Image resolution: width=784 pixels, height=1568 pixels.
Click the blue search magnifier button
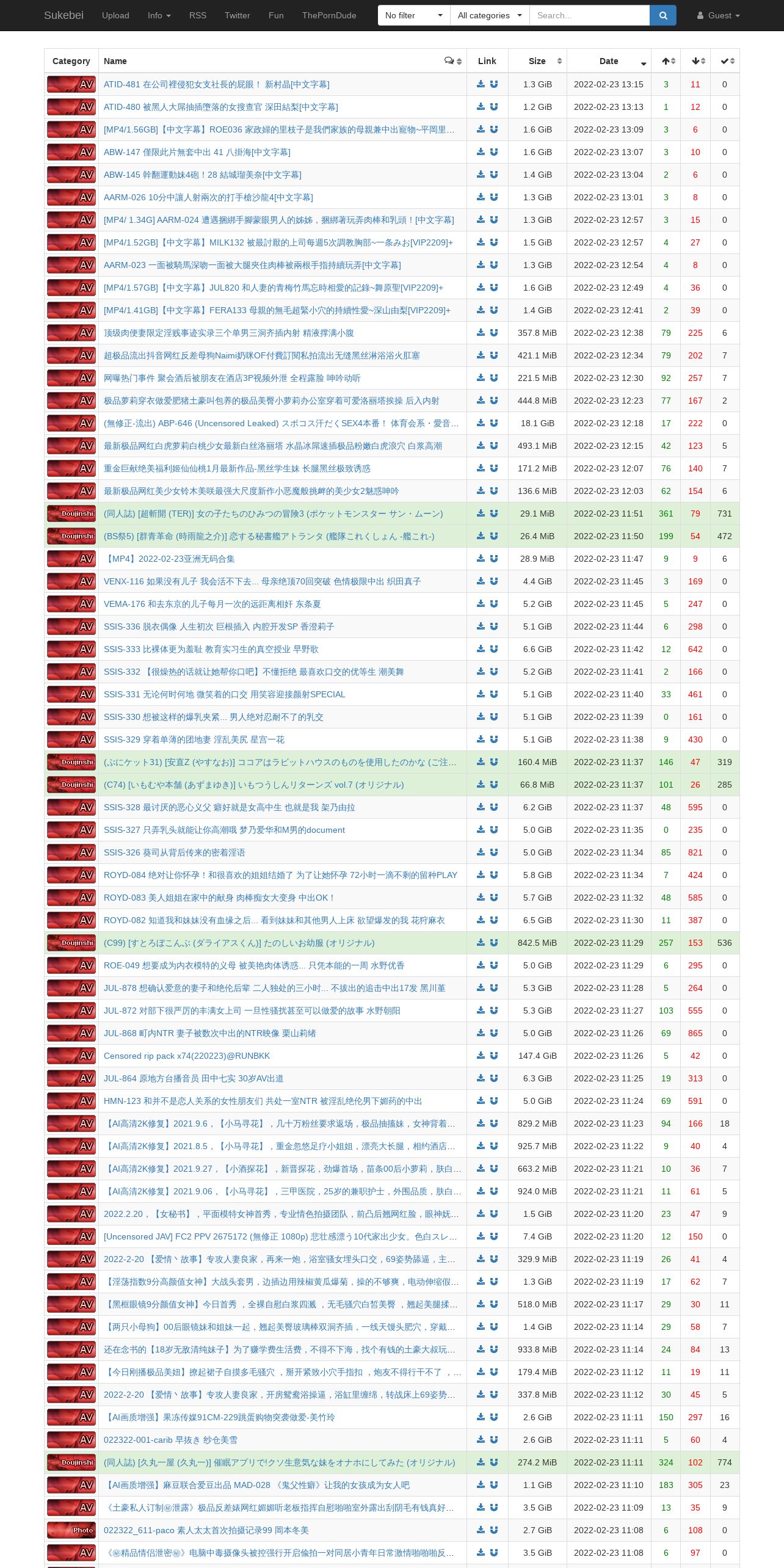pos(663,15)
